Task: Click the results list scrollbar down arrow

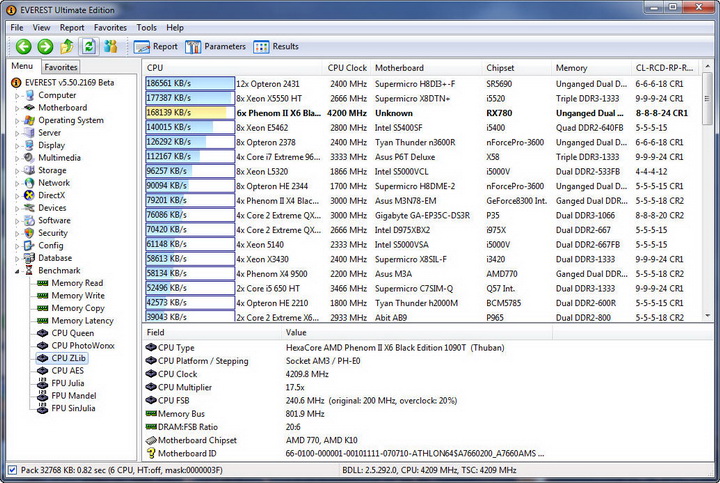Action: coord(708,316)
